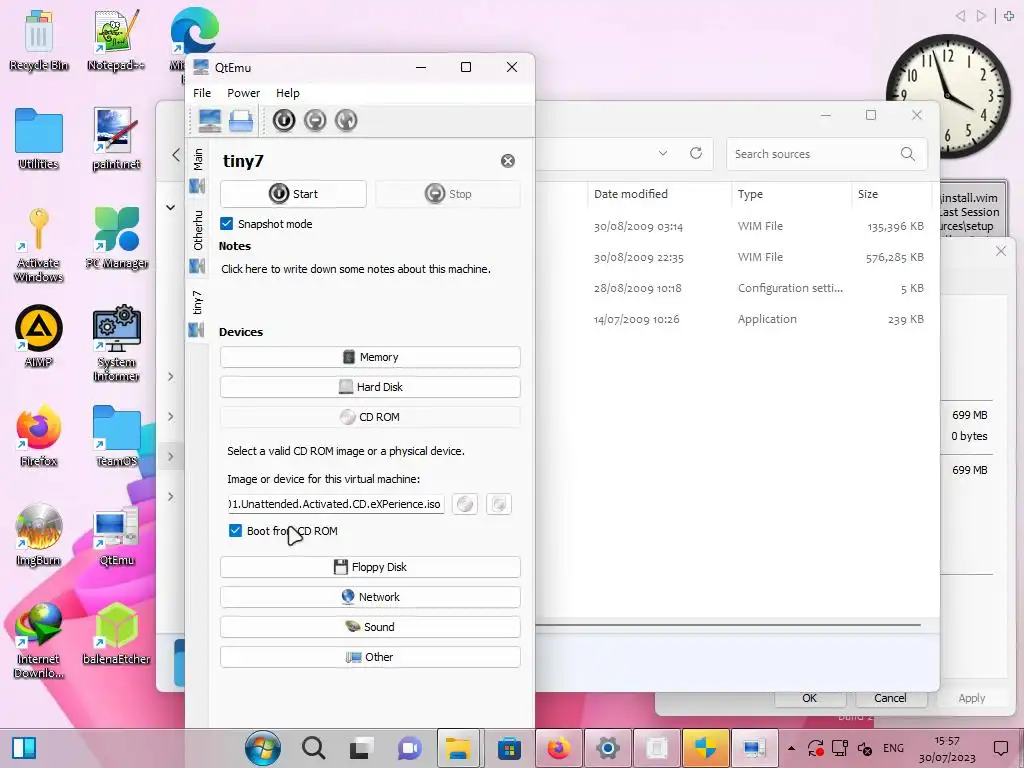Open the TeamOS desktop folder

tap(116, 436)
